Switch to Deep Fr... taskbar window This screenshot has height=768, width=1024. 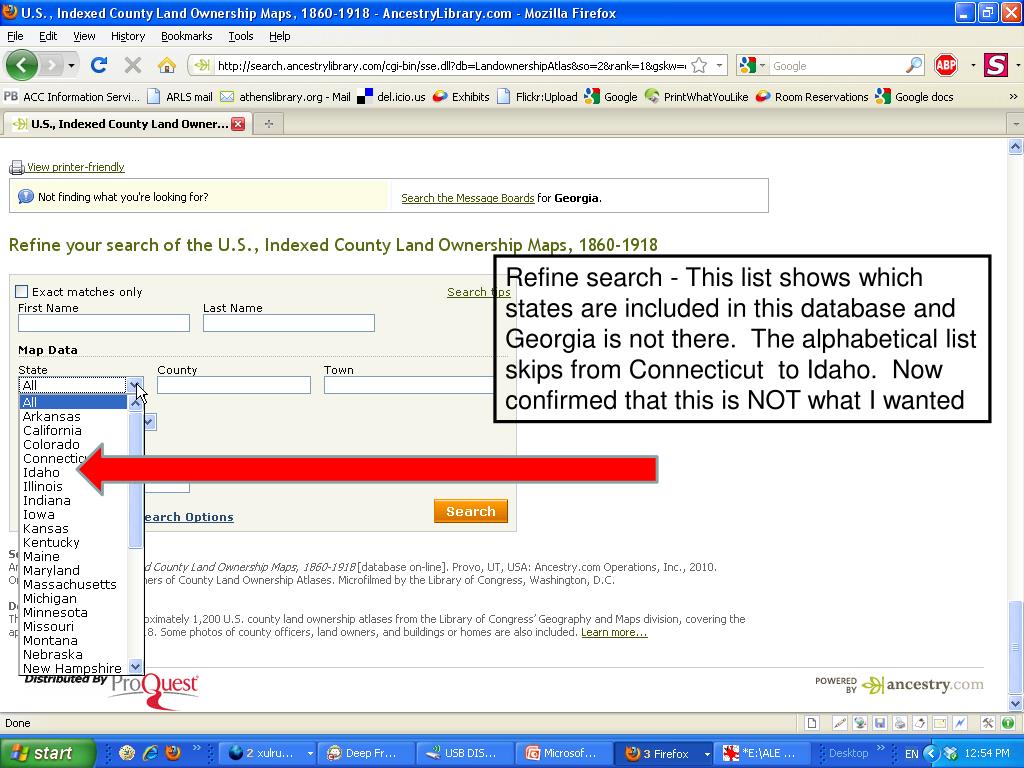point(366,753)
